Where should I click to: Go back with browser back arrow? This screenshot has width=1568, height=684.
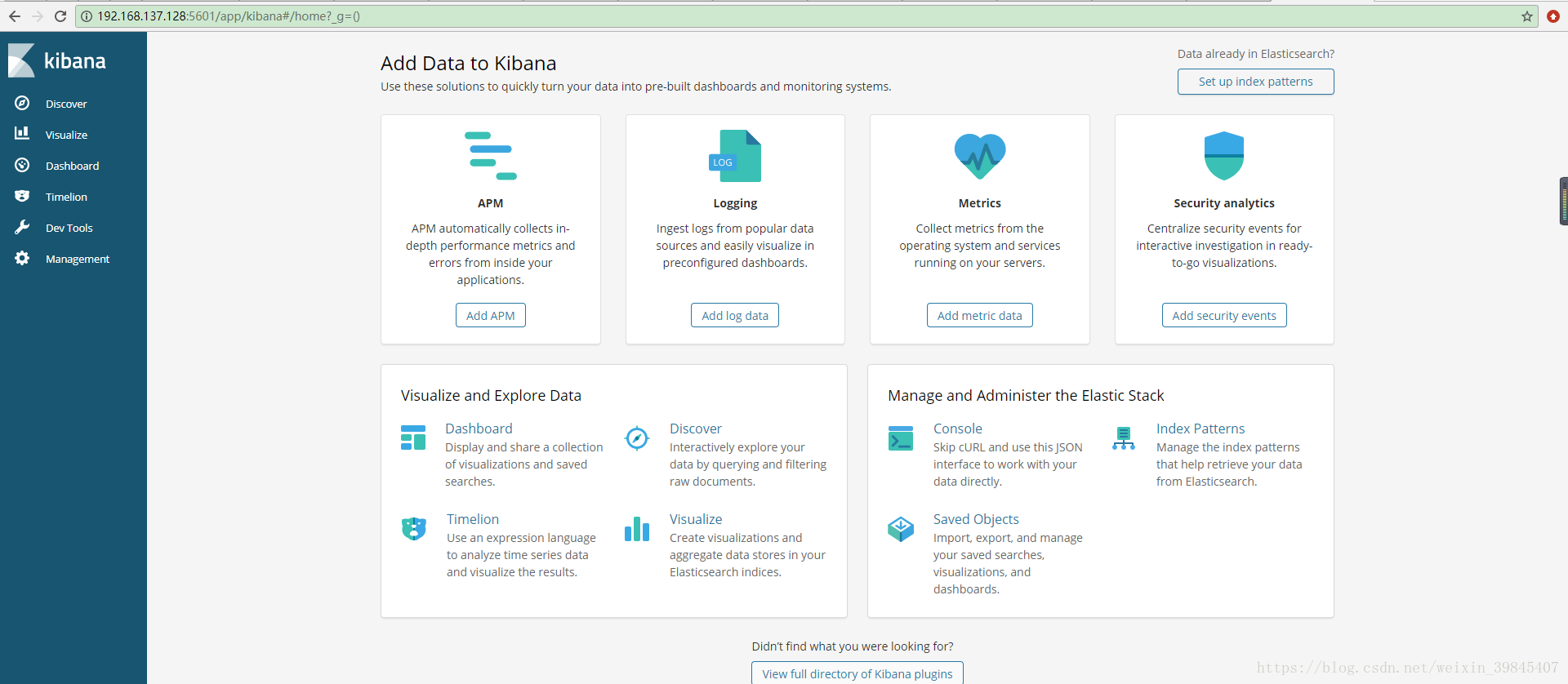[15, 16]
